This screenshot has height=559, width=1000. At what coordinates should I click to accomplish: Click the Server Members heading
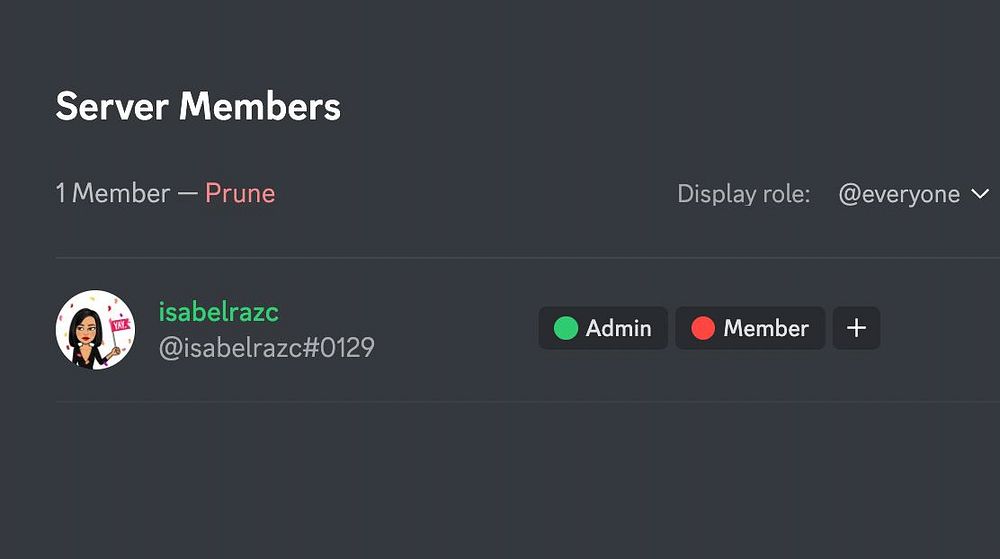coord(198,106)
